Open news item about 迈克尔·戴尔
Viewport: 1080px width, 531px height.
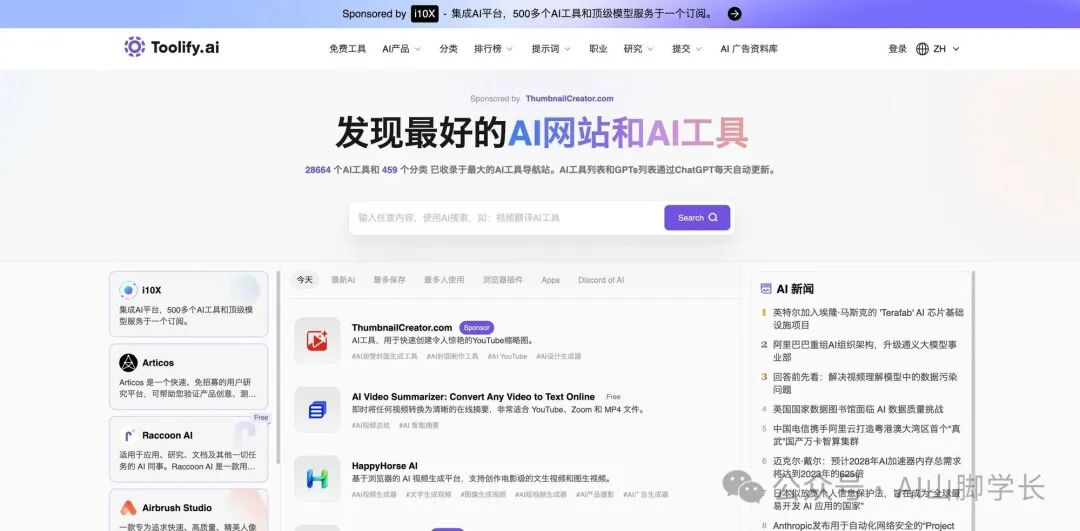[x=866, y=467]
